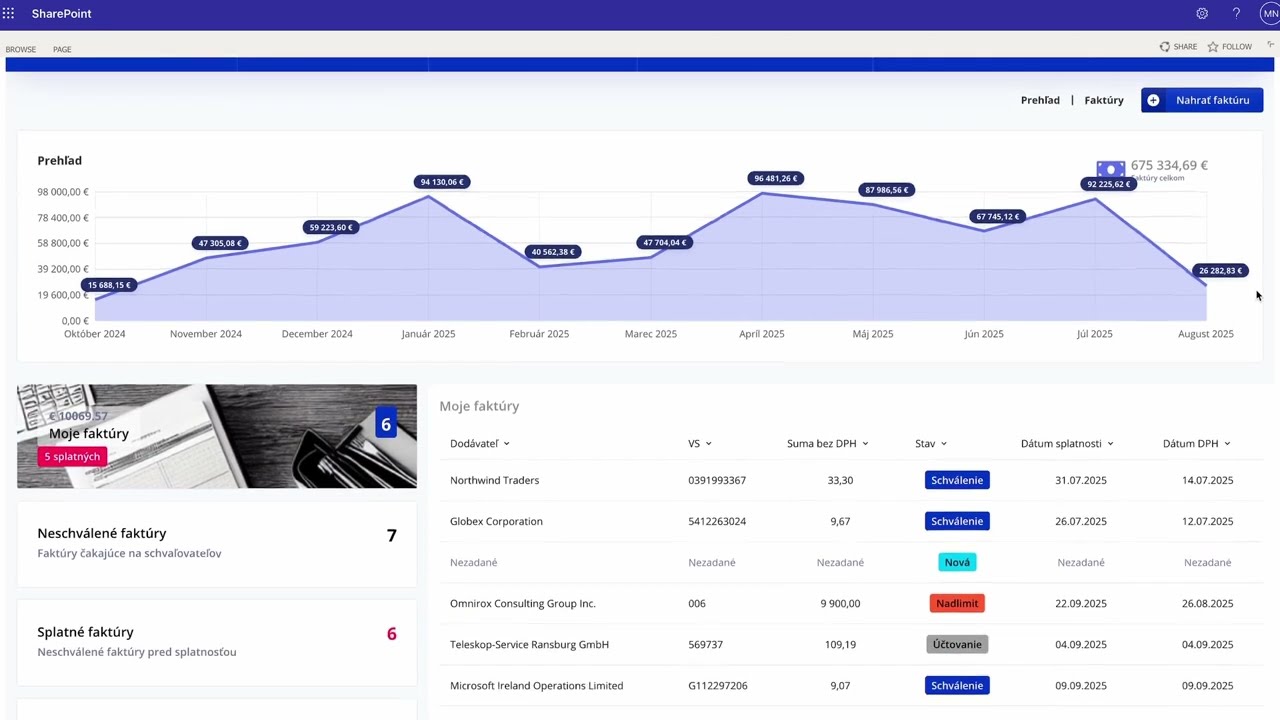Switch to the Prehľad view
The width and height of the screenshot is (1280, 720).
tap(1040, 100)
